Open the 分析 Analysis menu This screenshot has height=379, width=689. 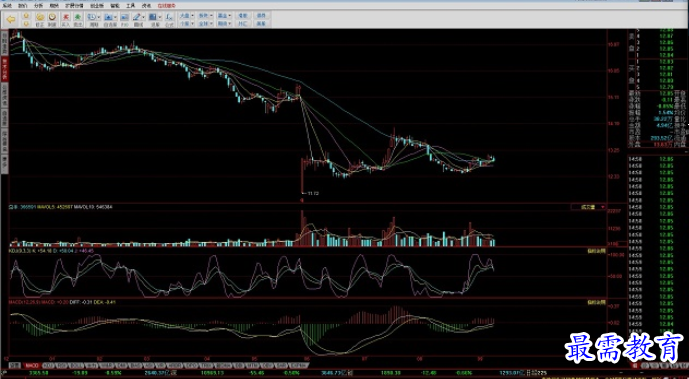(38, 6)
